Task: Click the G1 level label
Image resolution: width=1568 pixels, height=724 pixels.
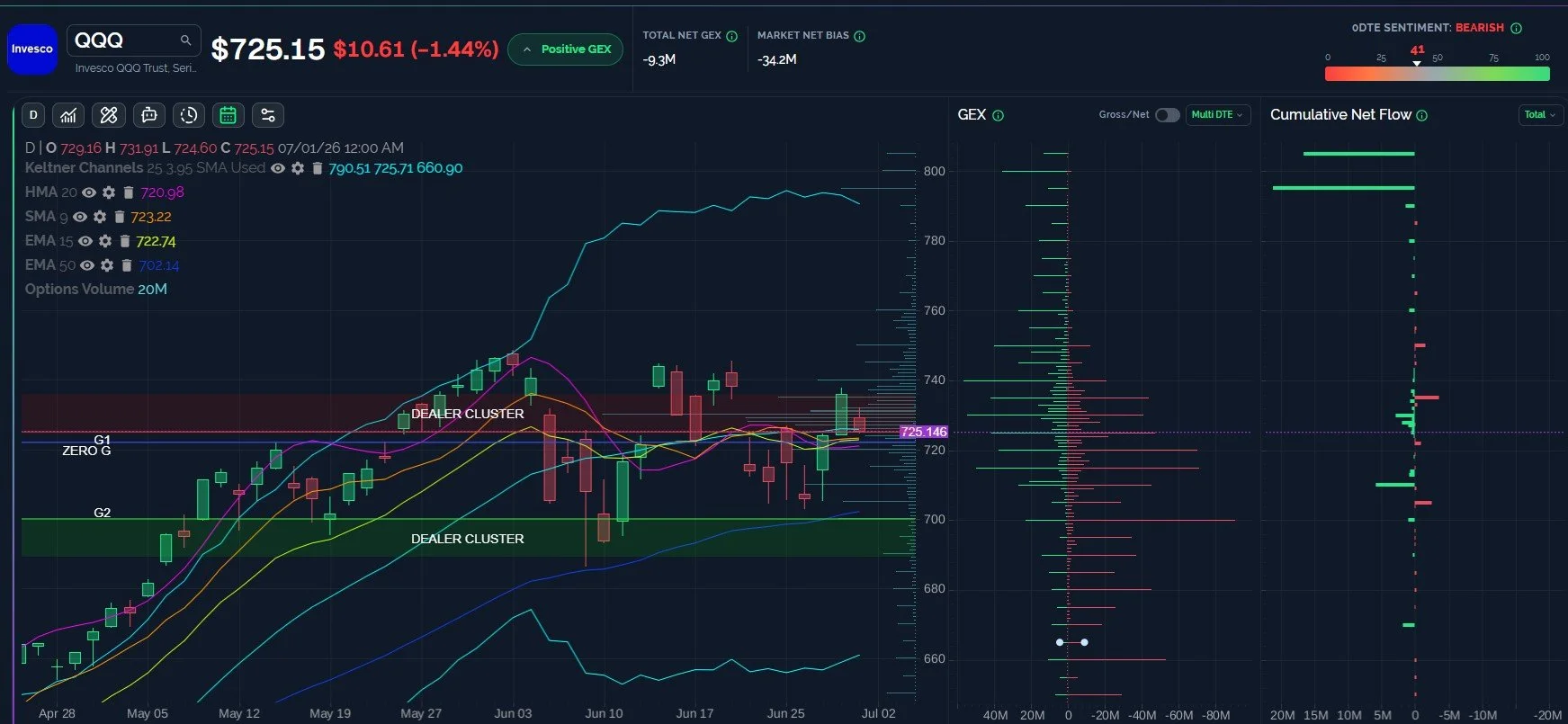Action: (103, 440)
